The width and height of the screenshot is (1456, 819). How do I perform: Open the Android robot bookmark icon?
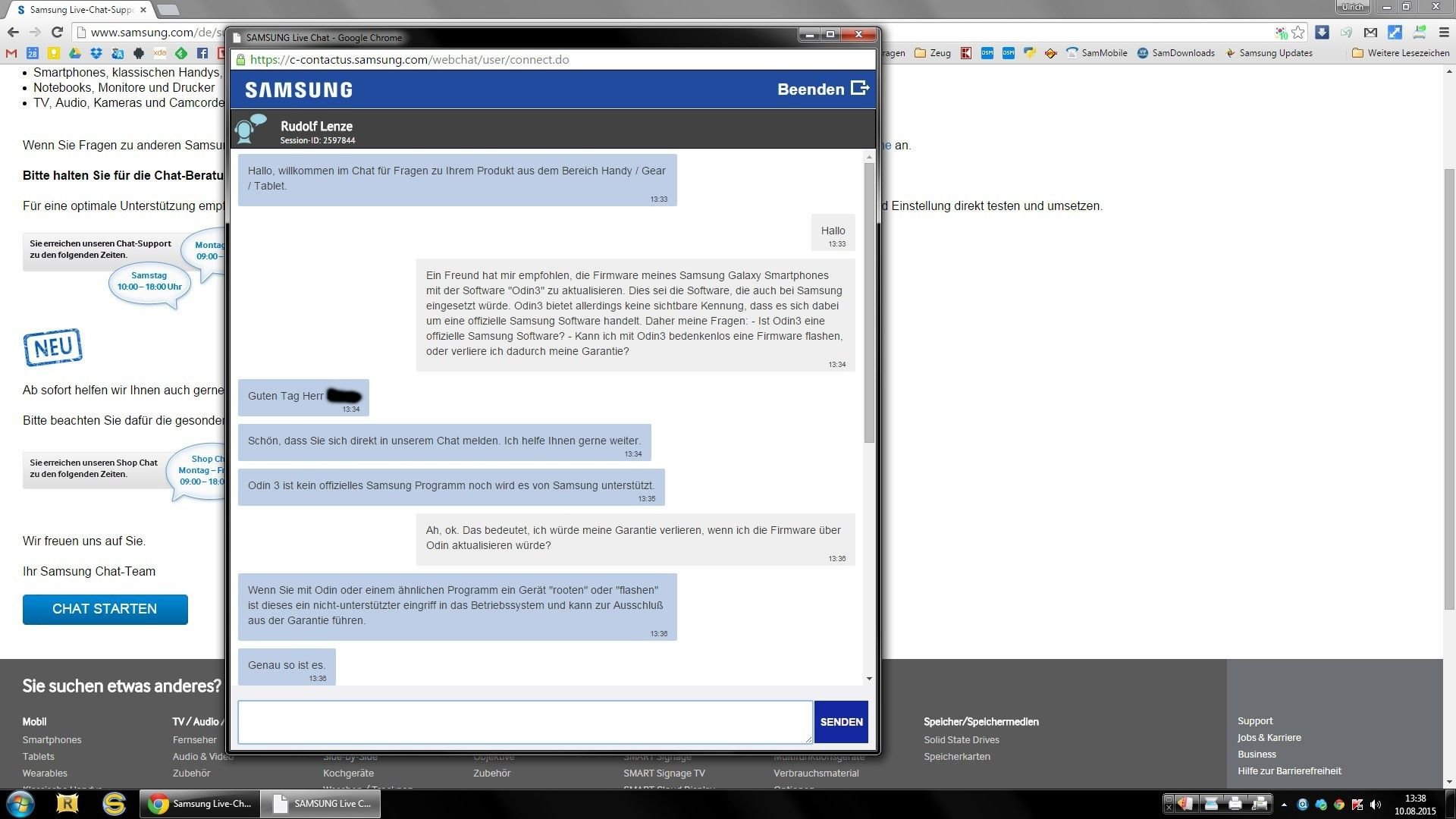tap(138, 53)
